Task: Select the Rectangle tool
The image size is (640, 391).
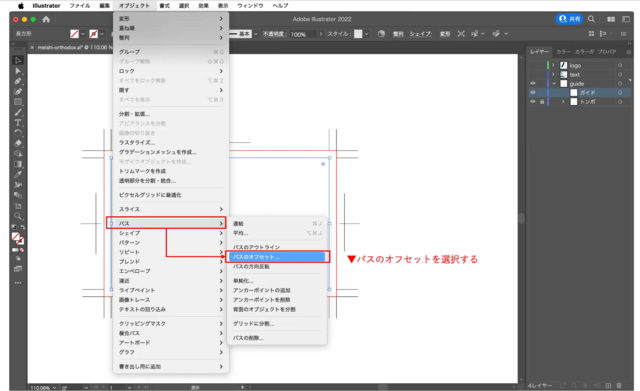Action: click(x=18, y=102)
